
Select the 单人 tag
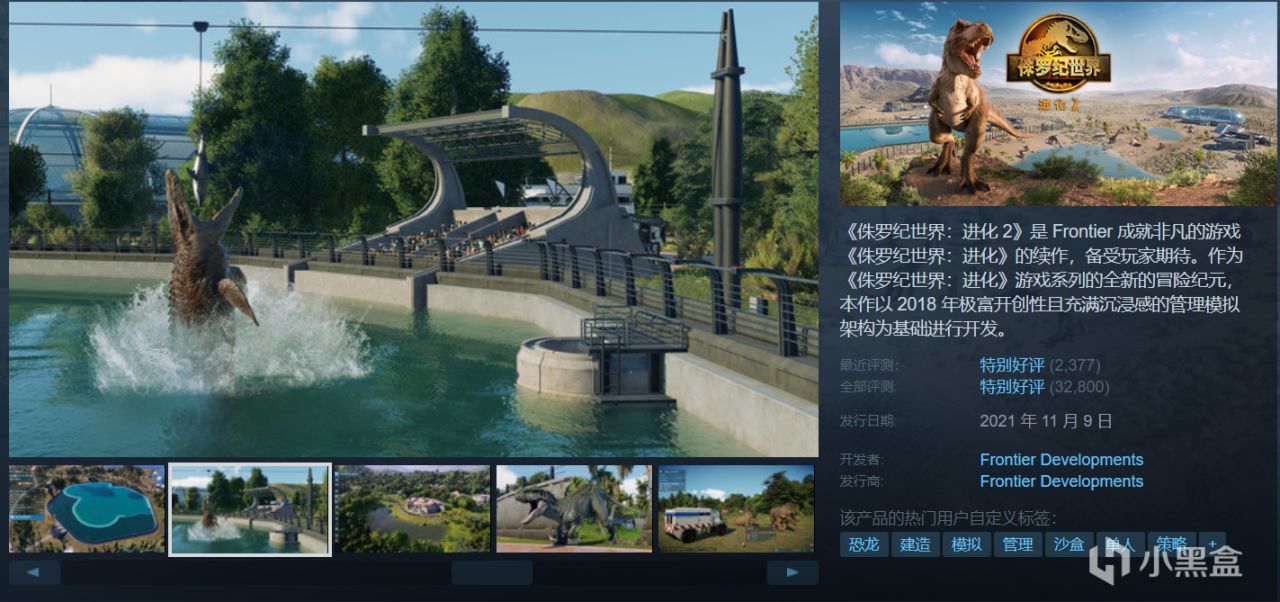(1120, 544)
